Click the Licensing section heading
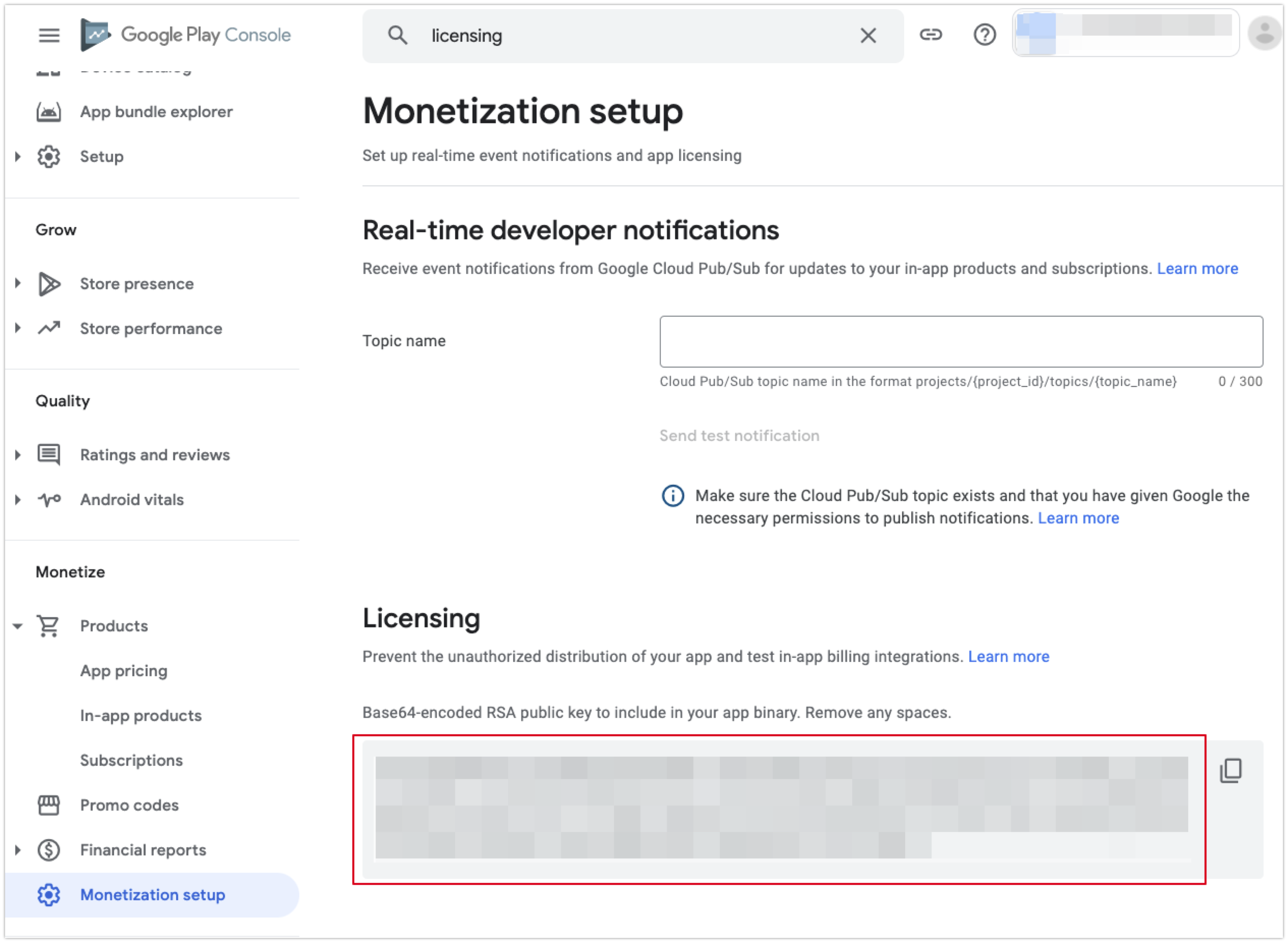 pos(421,618)
